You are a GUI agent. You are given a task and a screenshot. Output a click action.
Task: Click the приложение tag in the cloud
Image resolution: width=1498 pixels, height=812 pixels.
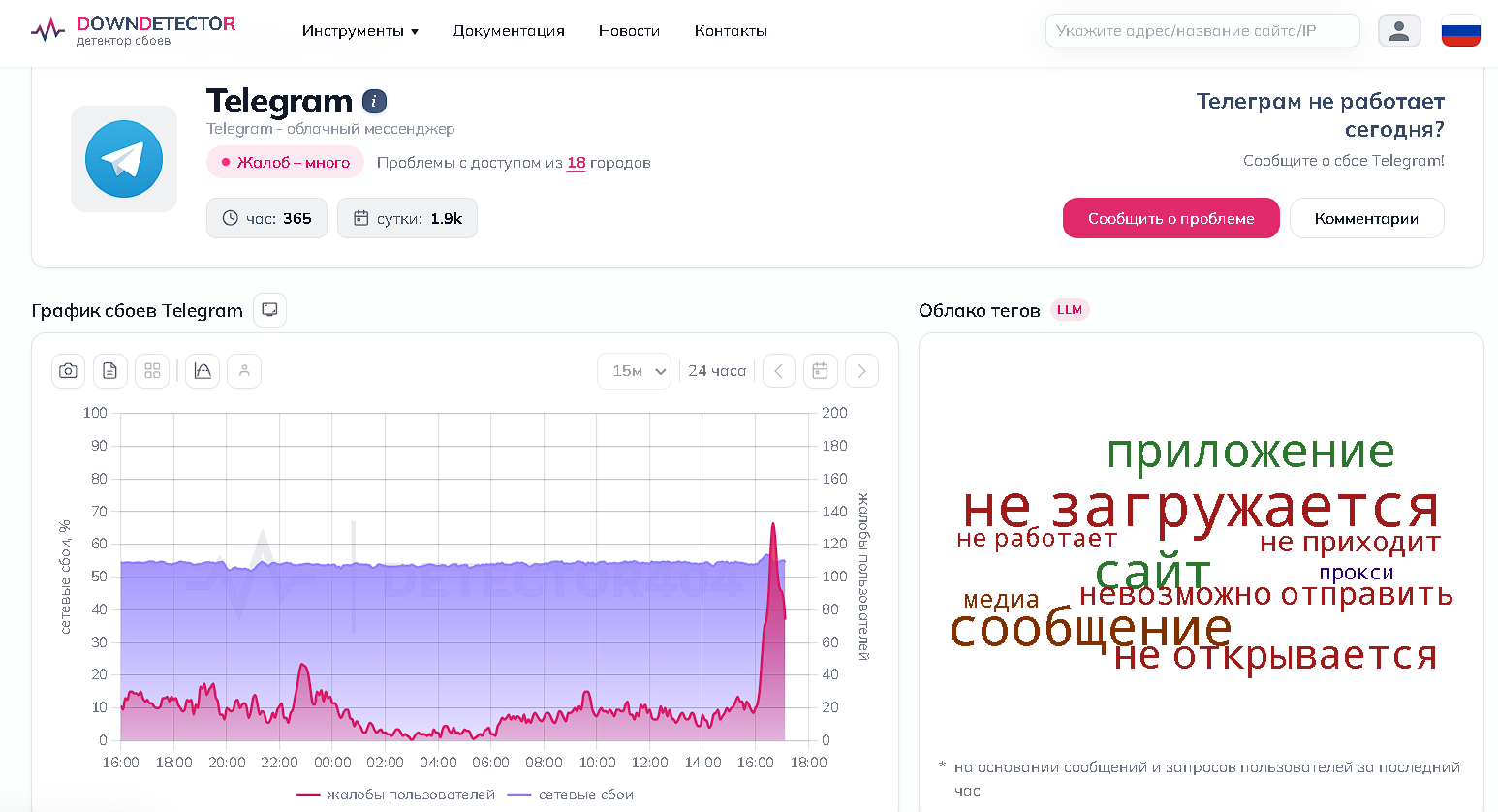(1250, 453)
